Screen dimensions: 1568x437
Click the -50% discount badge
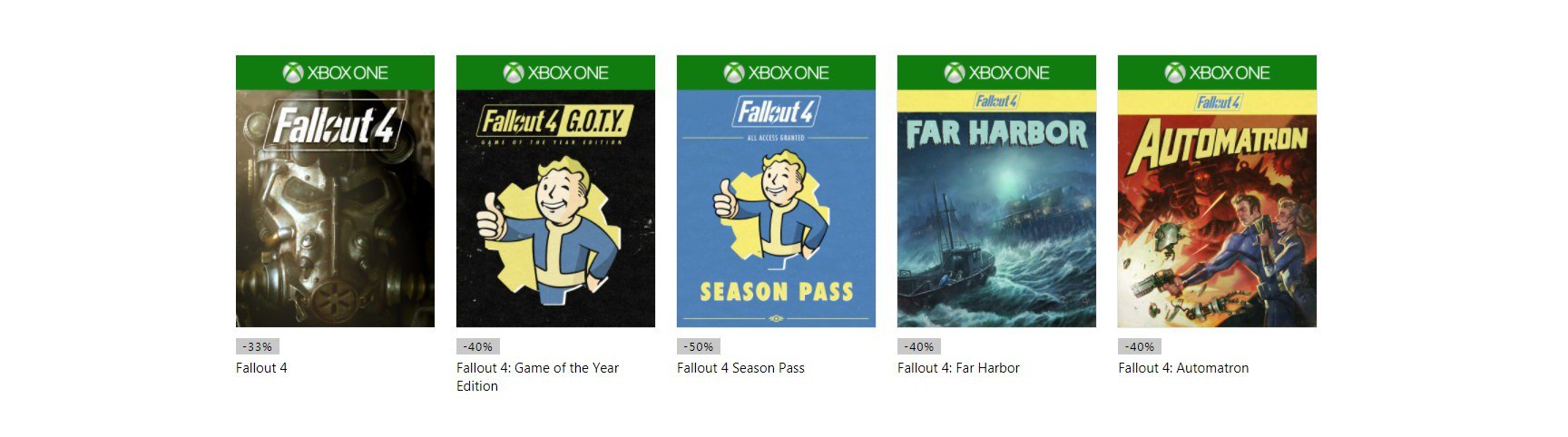point(699,346)
